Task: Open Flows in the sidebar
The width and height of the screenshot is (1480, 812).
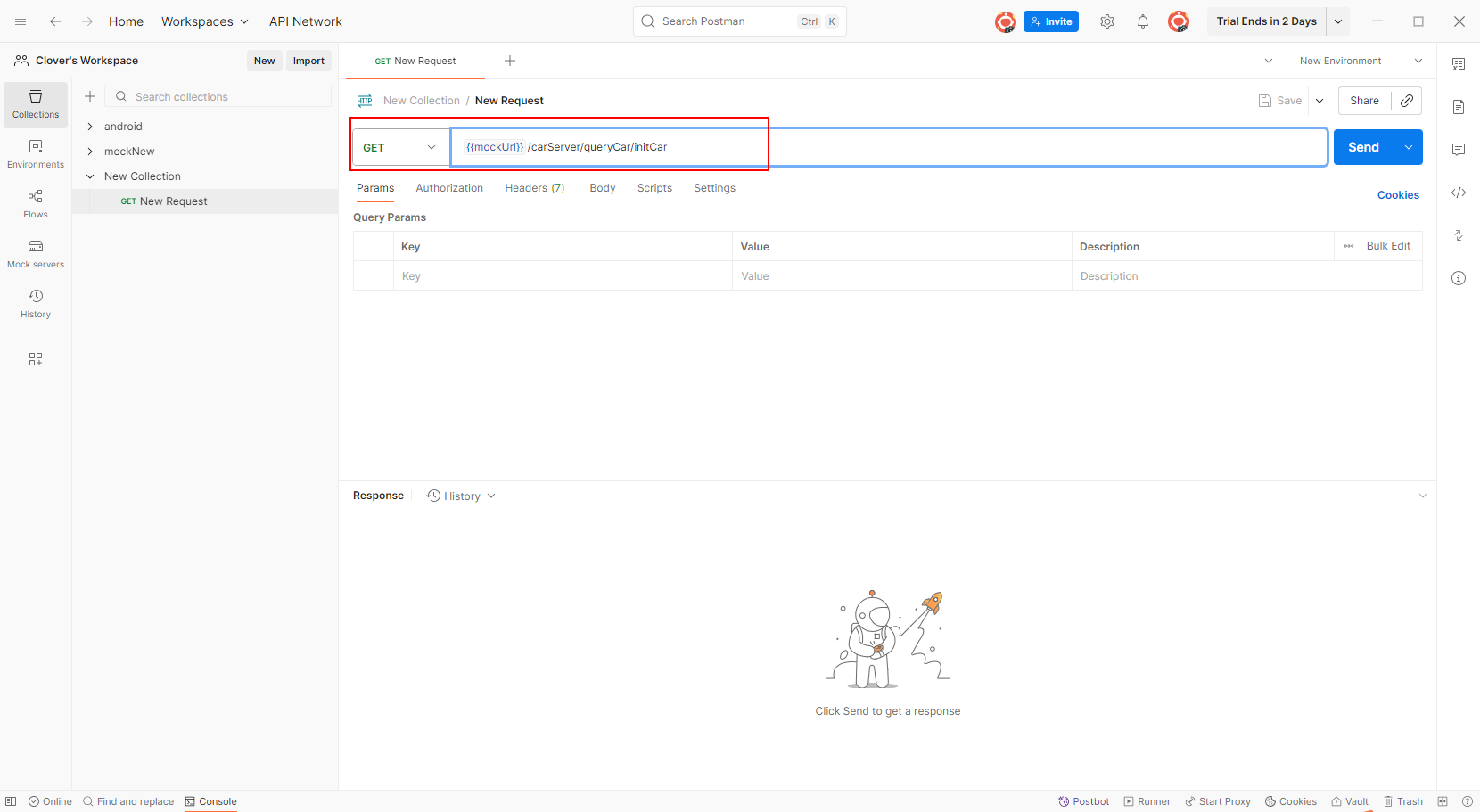Action: pyautogui.click(x=36, y=205)
